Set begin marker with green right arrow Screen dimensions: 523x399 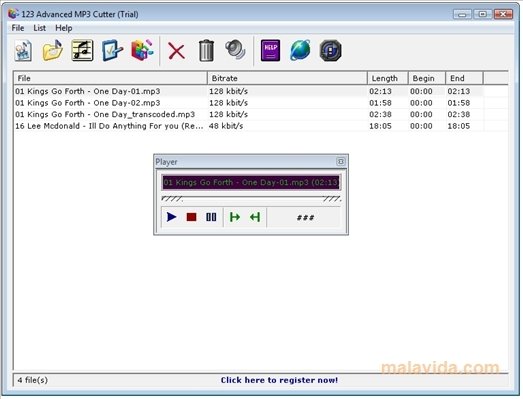pyautogui.click(x=235, y=217)
